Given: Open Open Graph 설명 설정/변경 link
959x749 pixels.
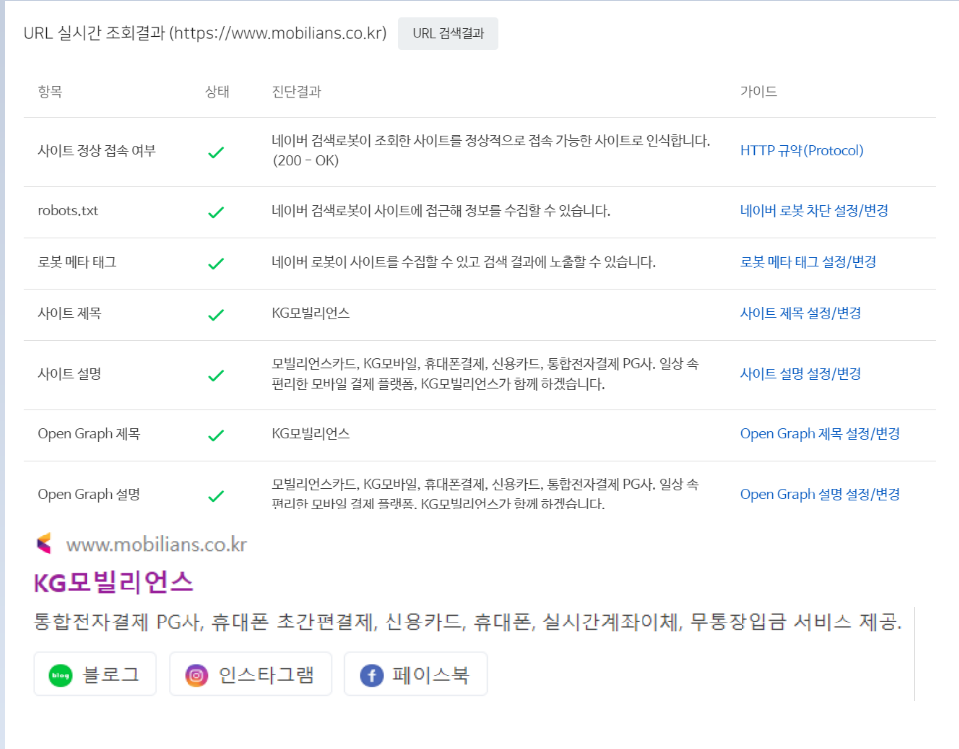Looking at the screenshot, I should pyautogui.click(x=820, y=494).
